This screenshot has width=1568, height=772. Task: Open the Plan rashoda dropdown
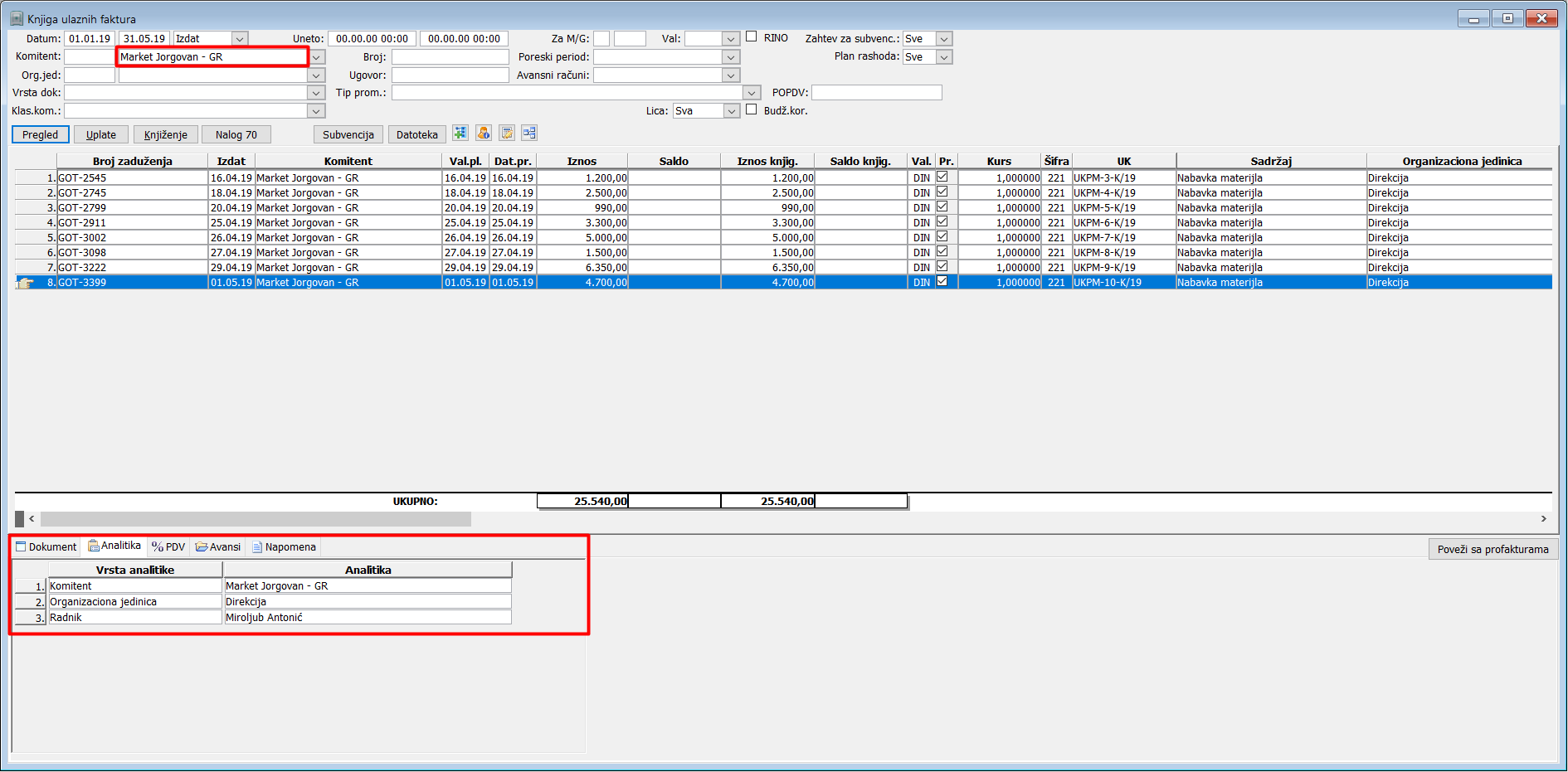pos(944,57)
